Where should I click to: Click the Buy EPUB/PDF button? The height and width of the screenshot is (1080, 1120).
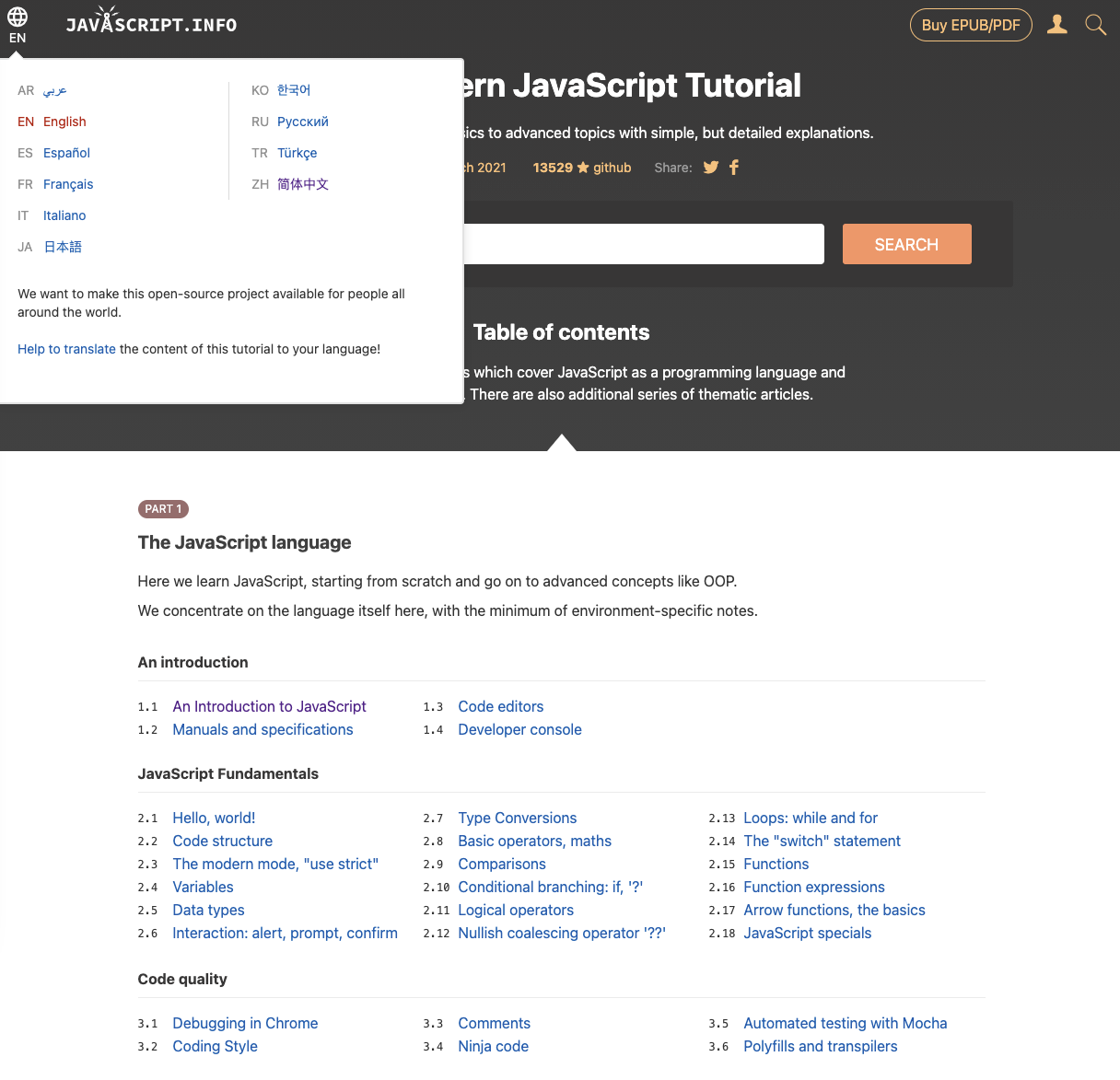pyautogui.click(x=971, y=25)
